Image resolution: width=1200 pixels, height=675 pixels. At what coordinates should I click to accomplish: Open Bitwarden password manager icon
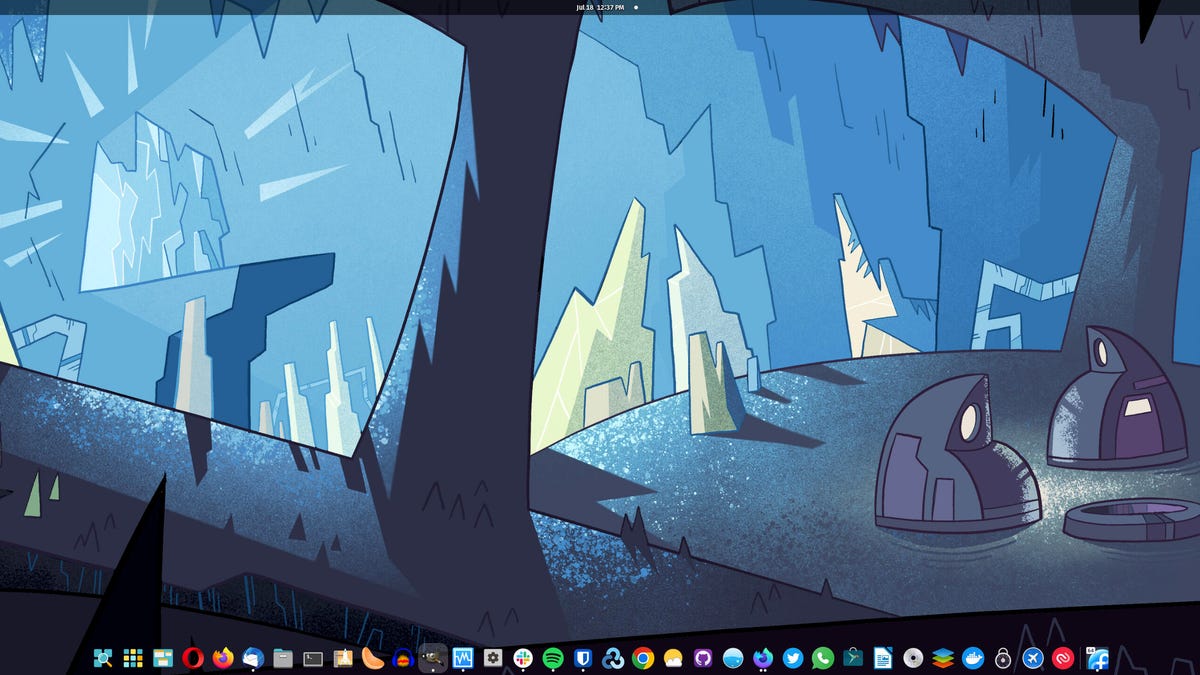point(583,658)
